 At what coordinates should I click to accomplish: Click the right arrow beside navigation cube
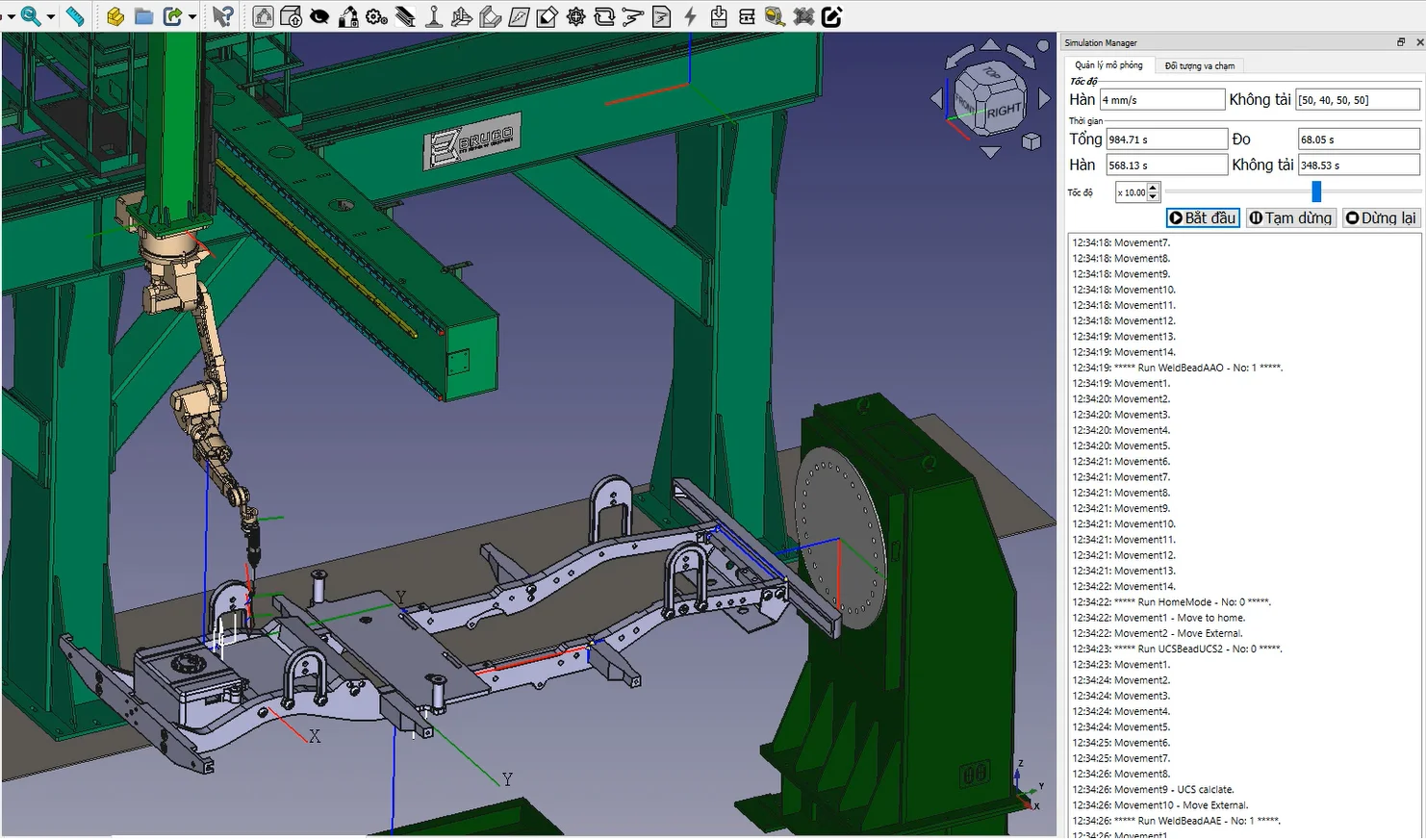[x=1045, y=98]
